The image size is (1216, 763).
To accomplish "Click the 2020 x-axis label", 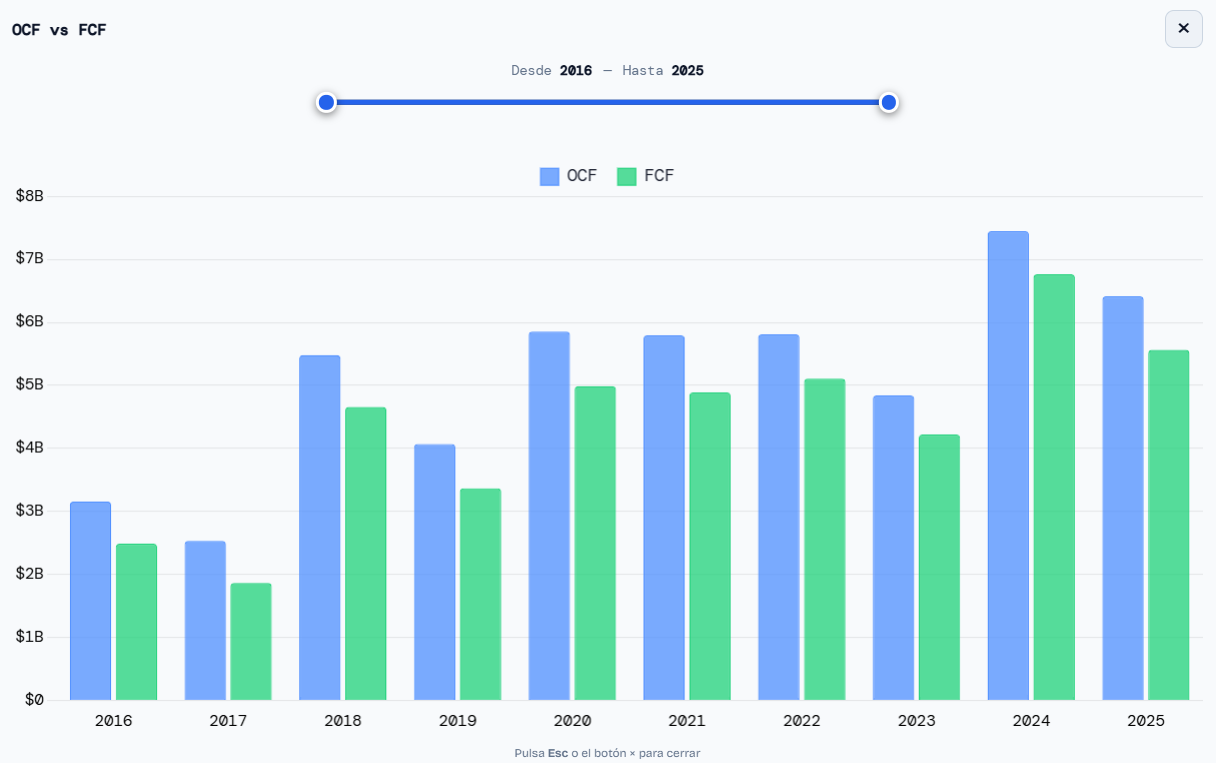I will (572, 721).
